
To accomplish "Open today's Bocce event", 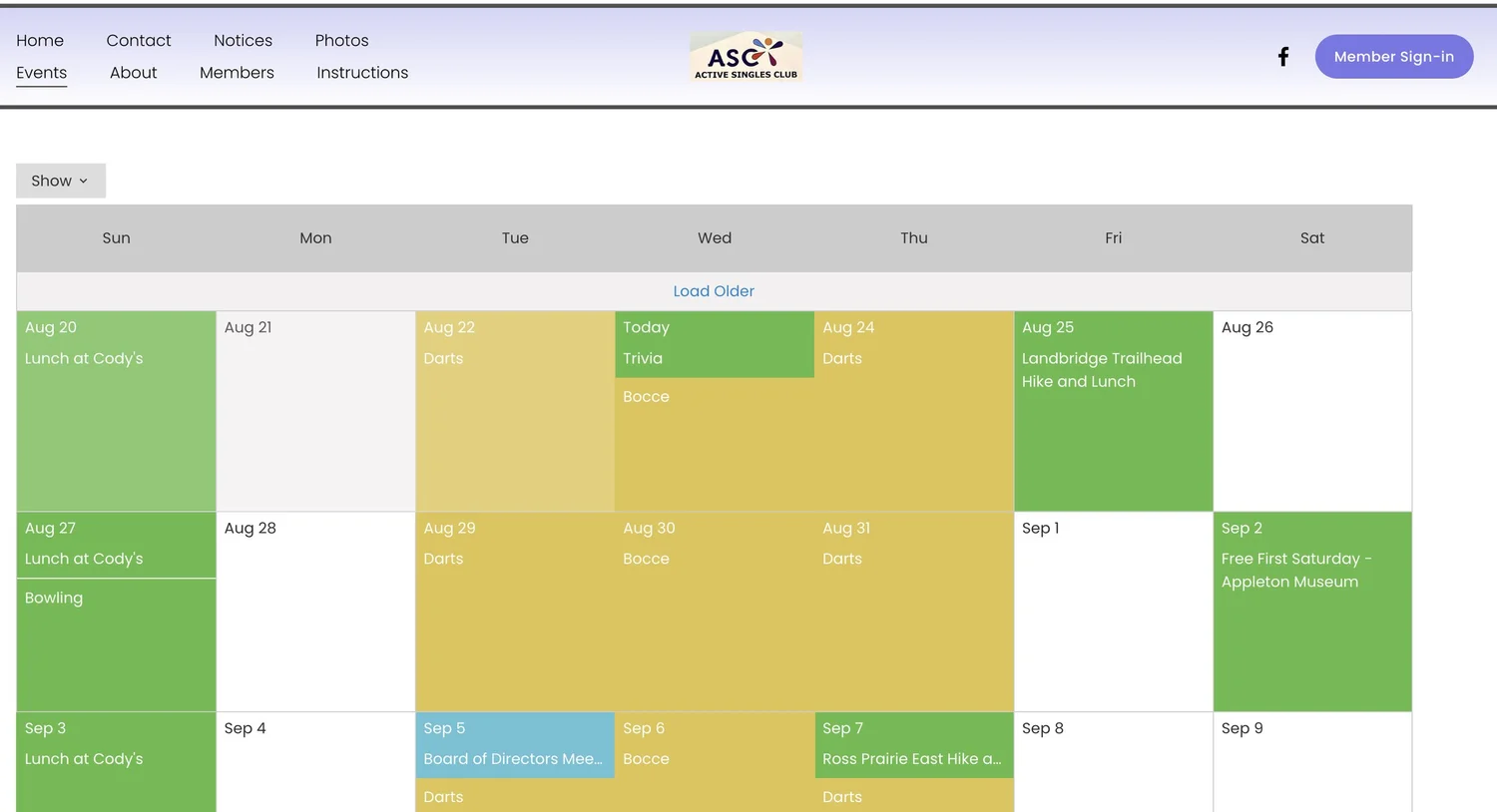I will pyautogui.click(x=646, y=396).
